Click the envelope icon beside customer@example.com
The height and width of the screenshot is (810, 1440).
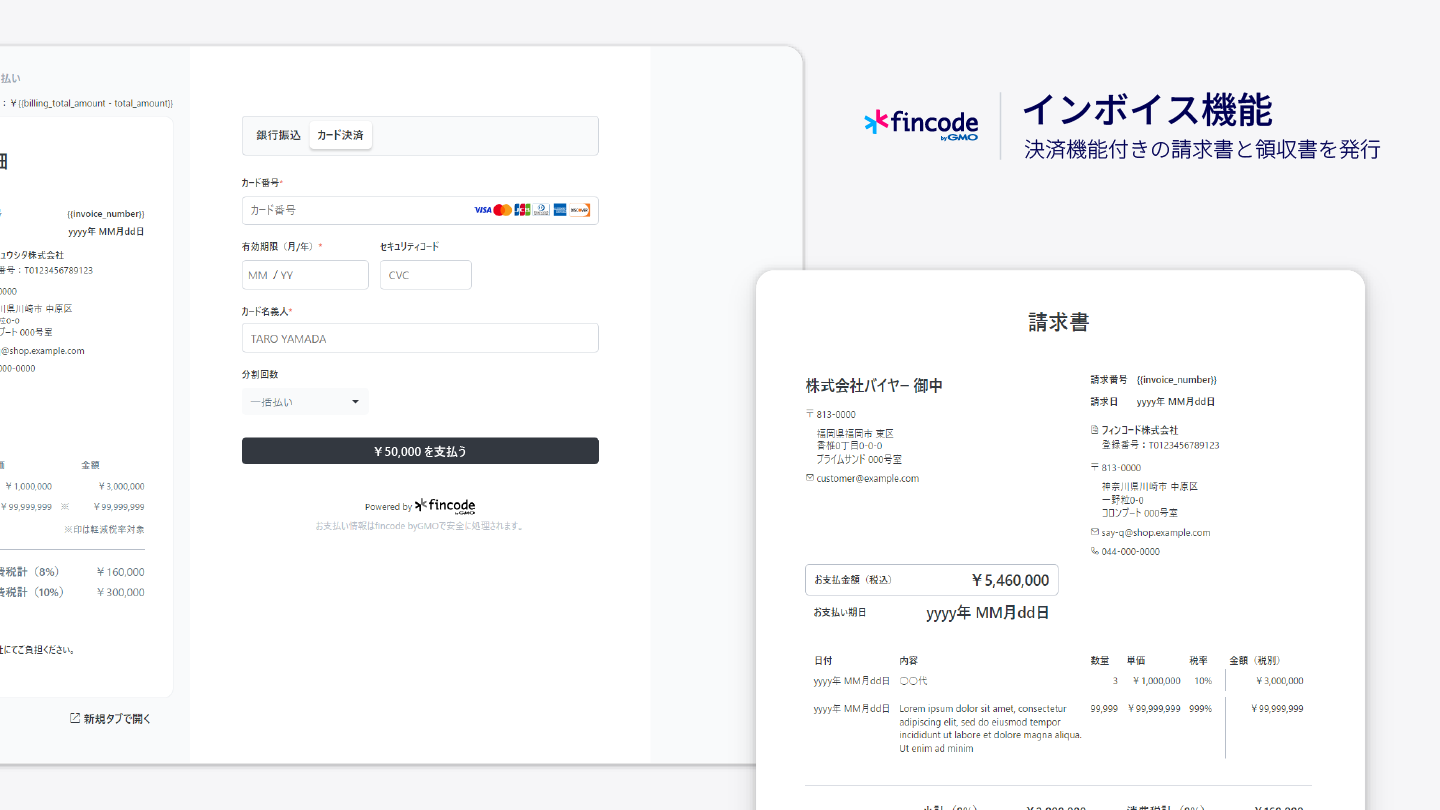pos(810,478)
